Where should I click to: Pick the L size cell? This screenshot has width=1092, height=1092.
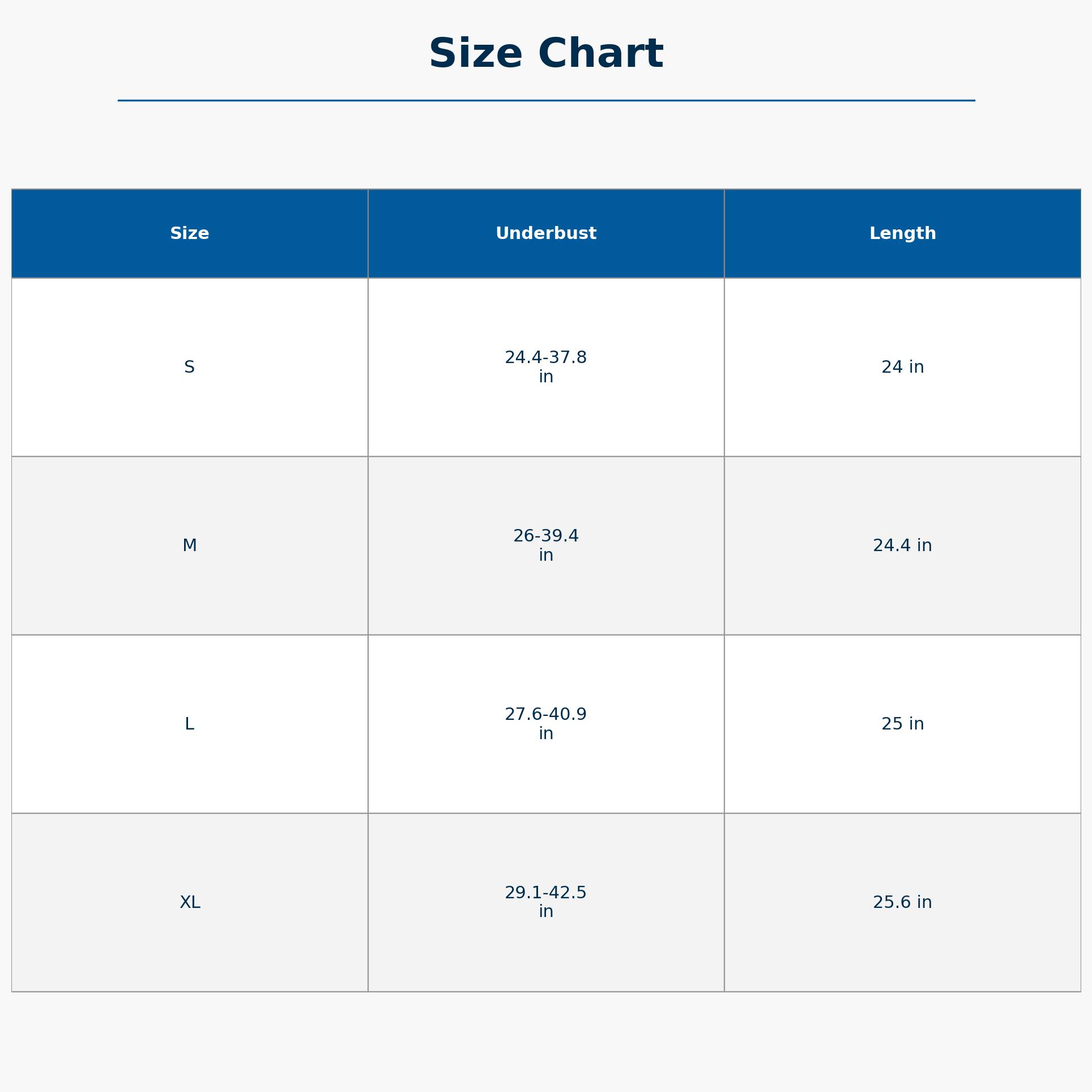pos(190,724)
